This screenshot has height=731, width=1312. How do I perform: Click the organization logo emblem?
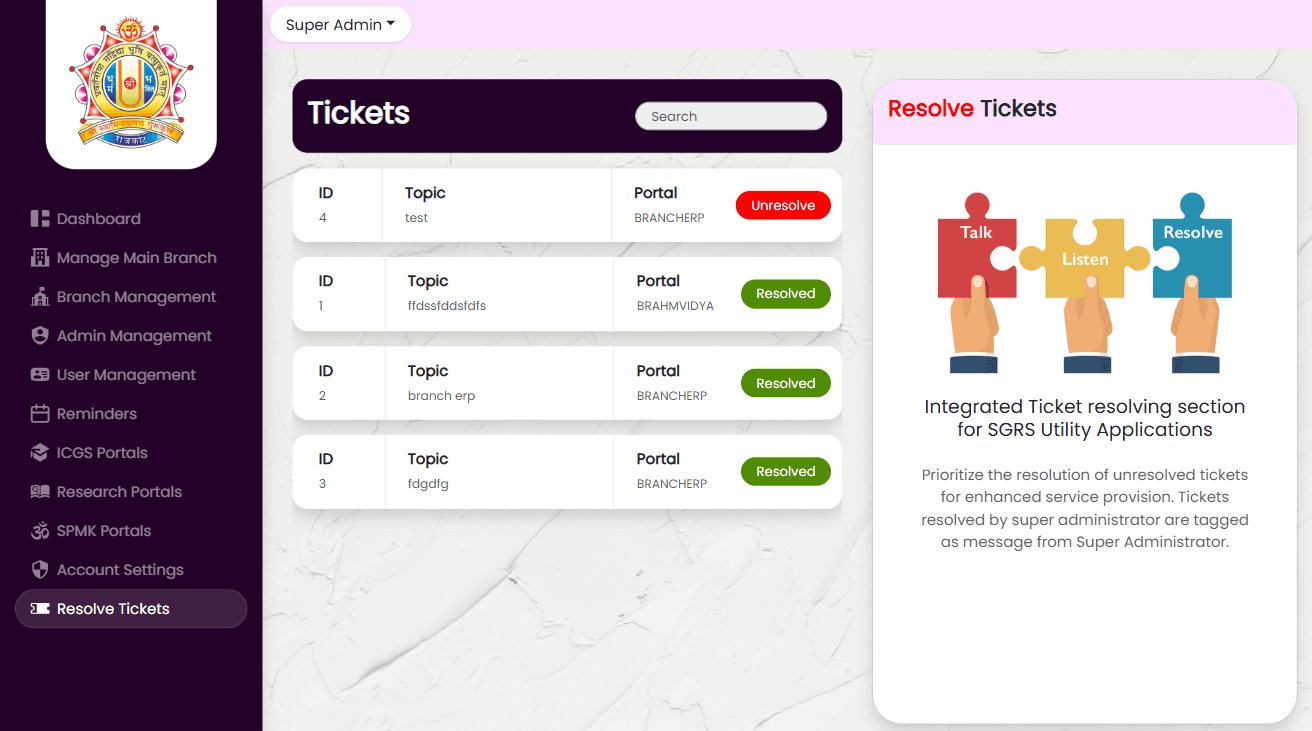(131, 81)
